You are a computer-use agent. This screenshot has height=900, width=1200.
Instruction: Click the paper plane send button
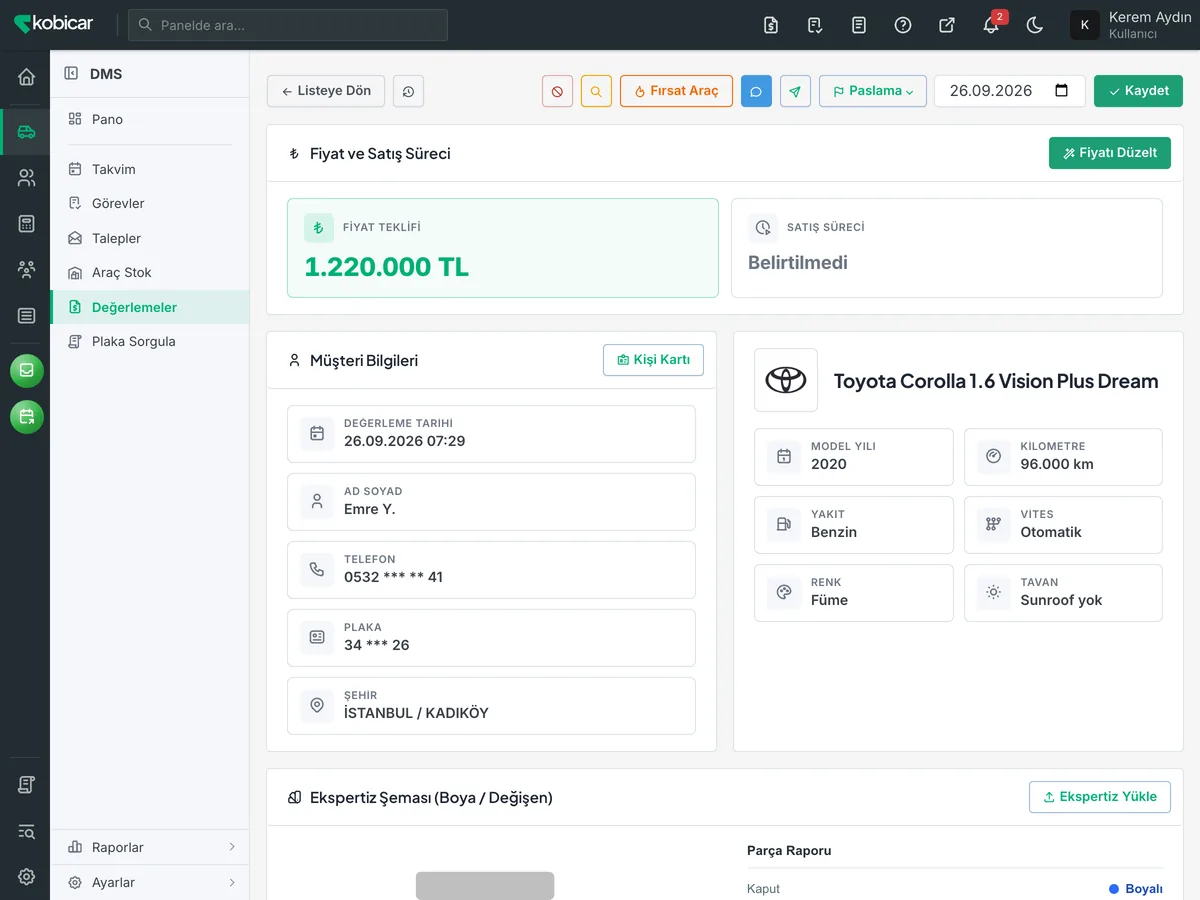coord(795,91)
